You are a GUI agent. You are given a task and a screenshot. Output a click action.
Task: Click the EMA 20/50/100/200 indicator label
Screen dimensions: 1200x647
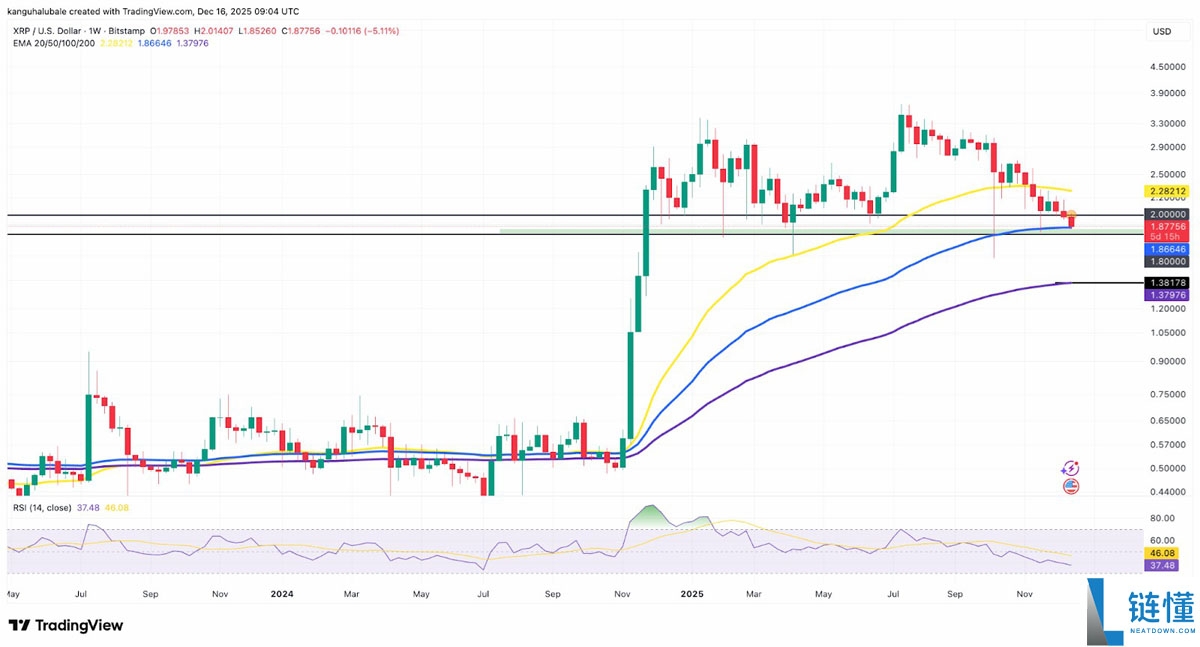(54, 45)
